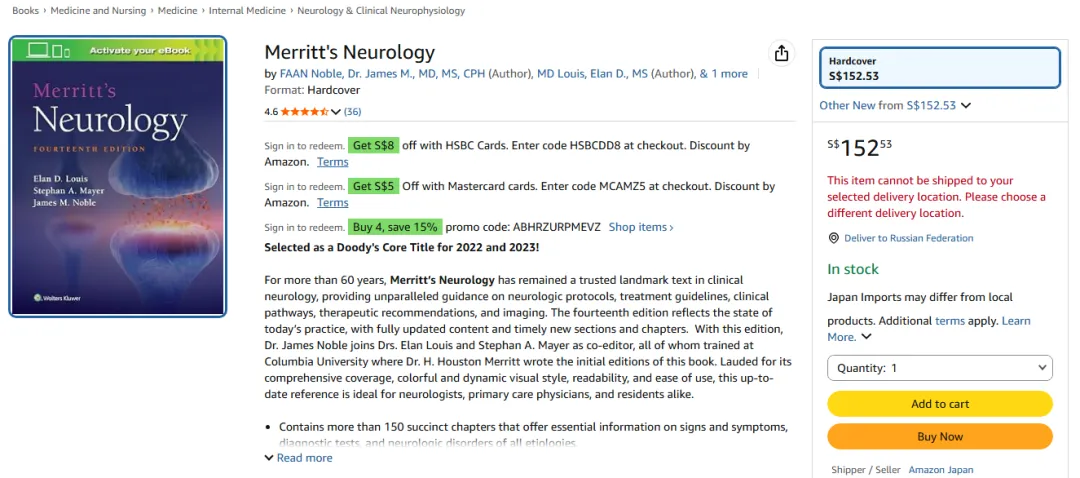
Task: Expand description with Read more
Action: pyautogui.click(x=298, y=458)
